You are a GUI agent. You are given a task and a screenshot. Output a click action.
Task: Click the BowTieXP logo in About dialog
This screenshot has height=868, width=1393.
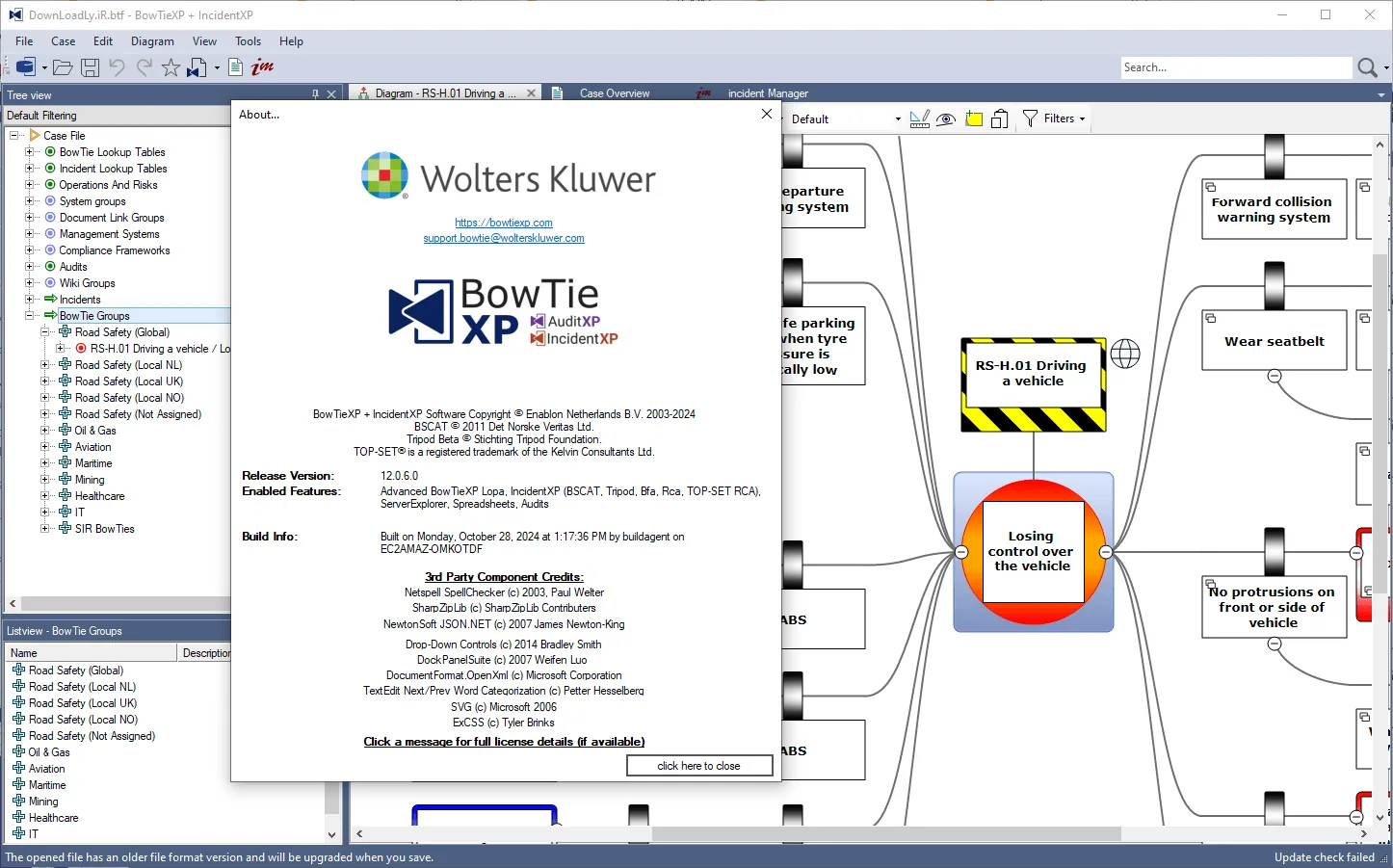pyautogui.click(x=503, y=311)
